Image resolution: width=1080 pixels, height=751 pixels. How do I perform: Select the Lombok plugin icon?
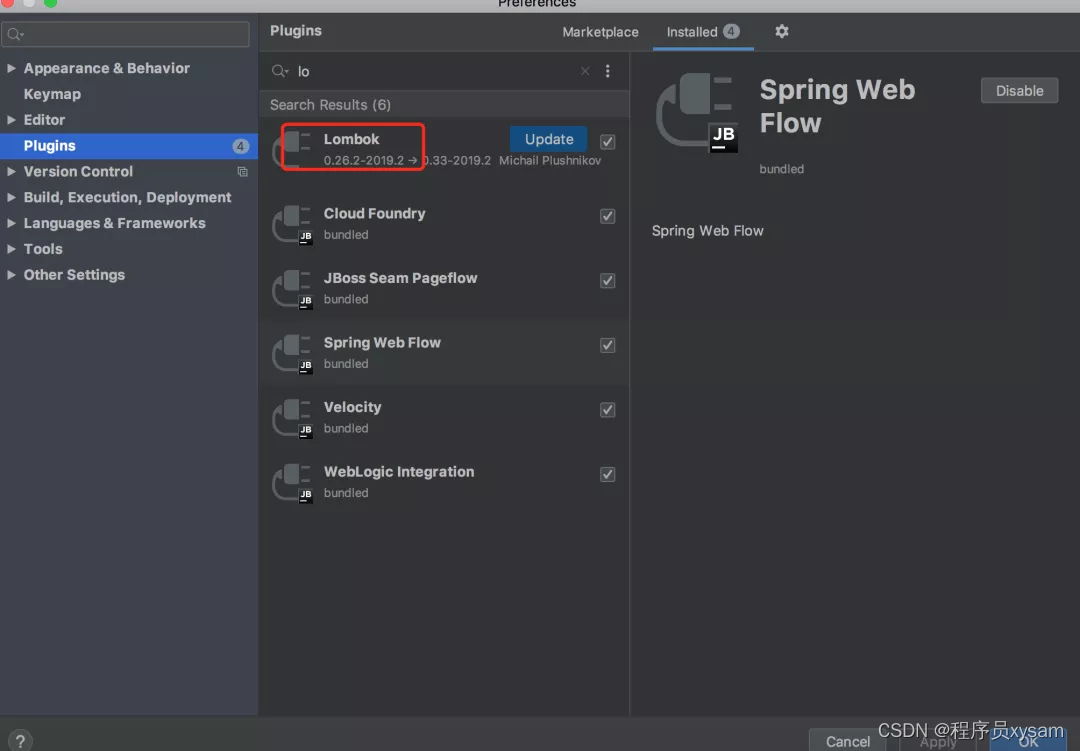pos(293,148)
